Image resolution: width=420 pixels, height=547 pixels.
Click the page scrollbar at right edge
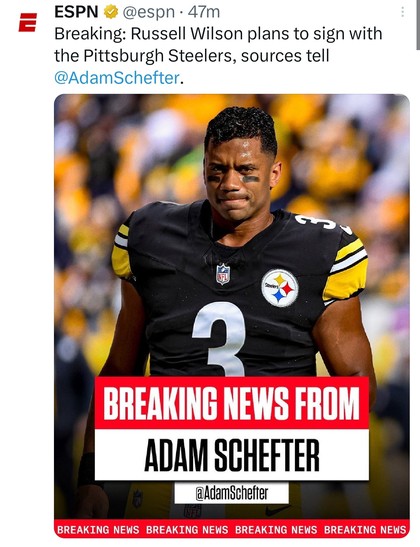click(418, 24)
